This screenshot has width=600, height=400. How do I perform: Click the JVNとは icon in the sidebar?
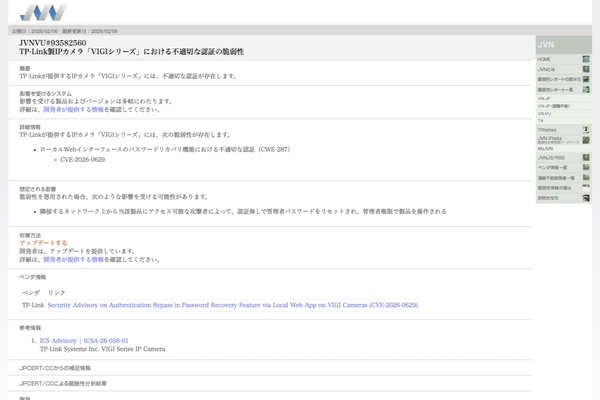tap(586, 69)
